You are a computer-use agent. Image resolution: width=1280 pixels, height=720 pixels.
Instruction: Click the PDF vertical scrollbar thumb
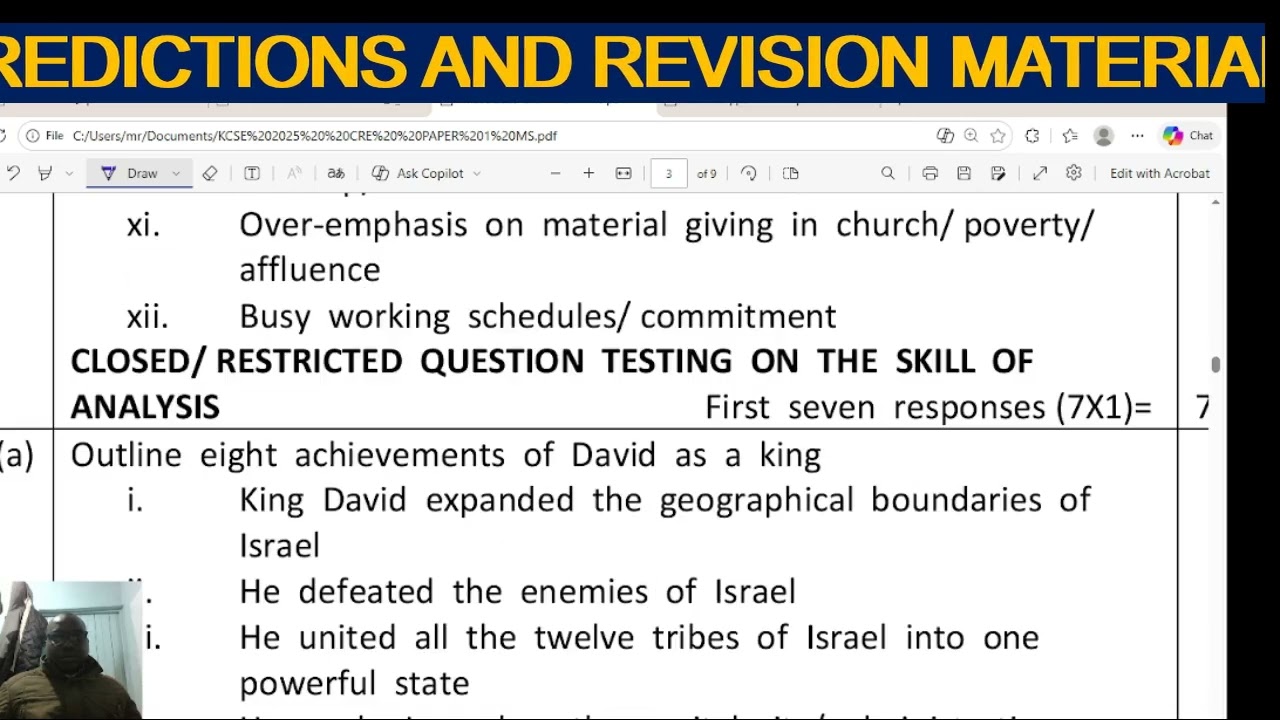click(1215, 365)
